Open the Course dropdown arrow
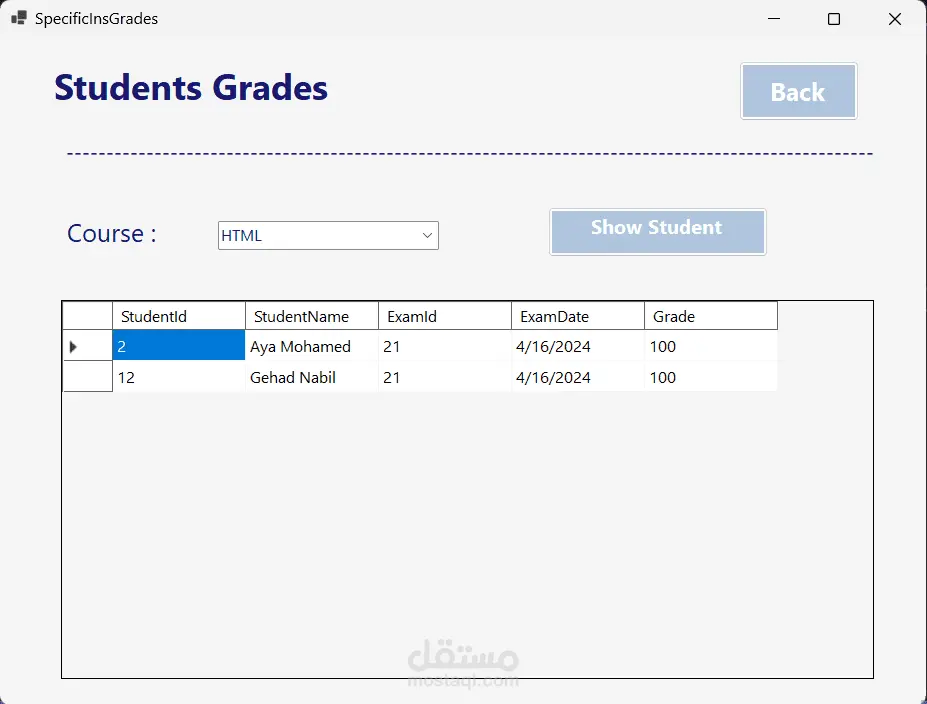 (427, 235)
